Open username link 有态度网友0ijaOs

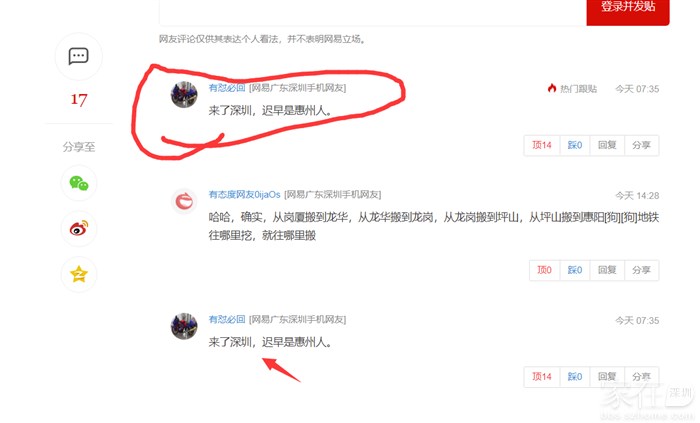[x=244, y=195]
